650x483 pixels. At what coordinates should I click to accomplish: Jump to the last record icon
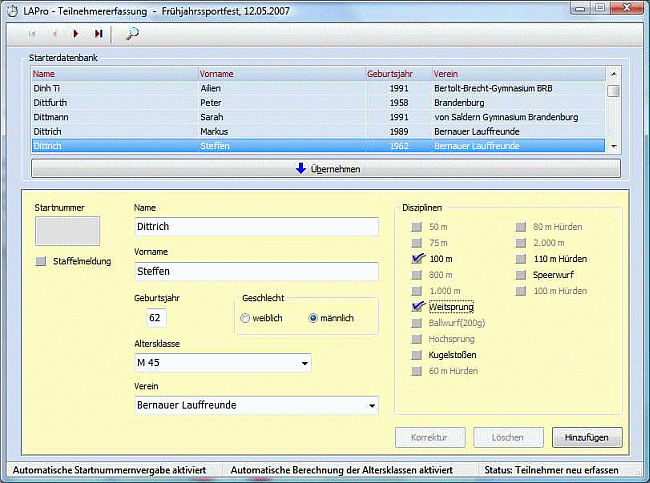(x=98, y=33)
